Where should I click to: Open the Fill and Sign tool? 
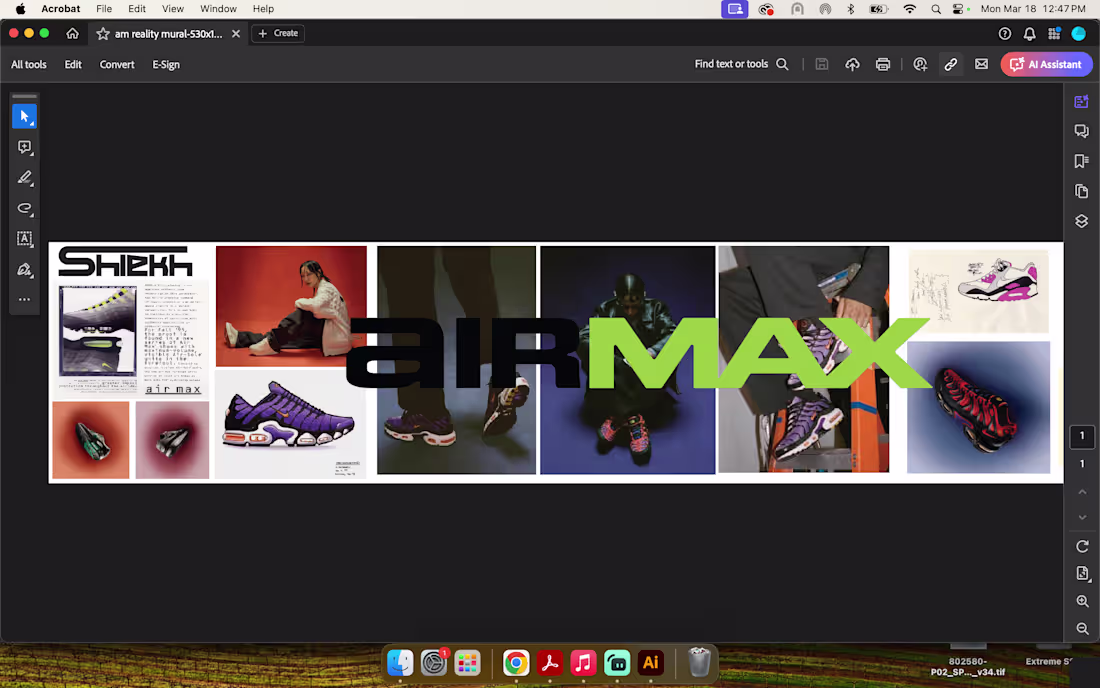point(25,269)
